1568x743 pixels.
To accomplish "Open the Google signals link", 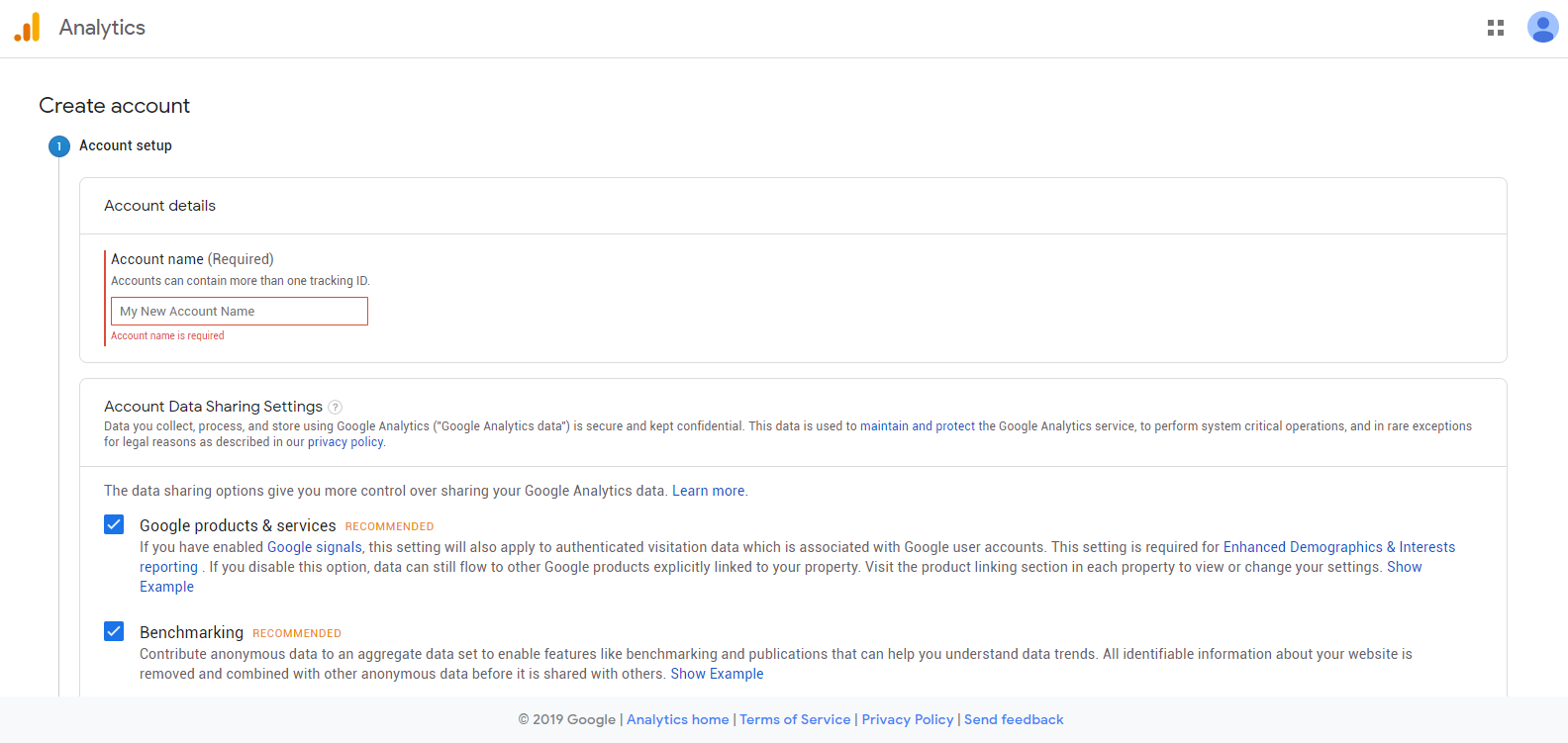I will click(315, 547).
